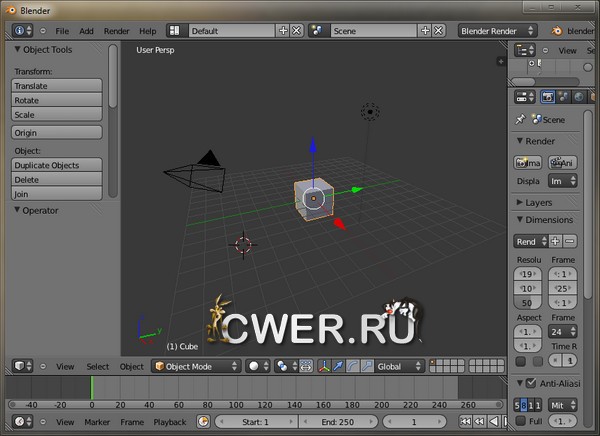The image size is (600, 436).
Task: Click the Render properties camera tab icon
Action: pos(548,97)
